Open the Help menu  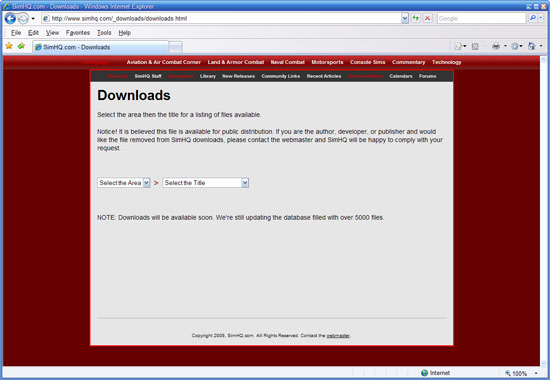coord(125,33)
